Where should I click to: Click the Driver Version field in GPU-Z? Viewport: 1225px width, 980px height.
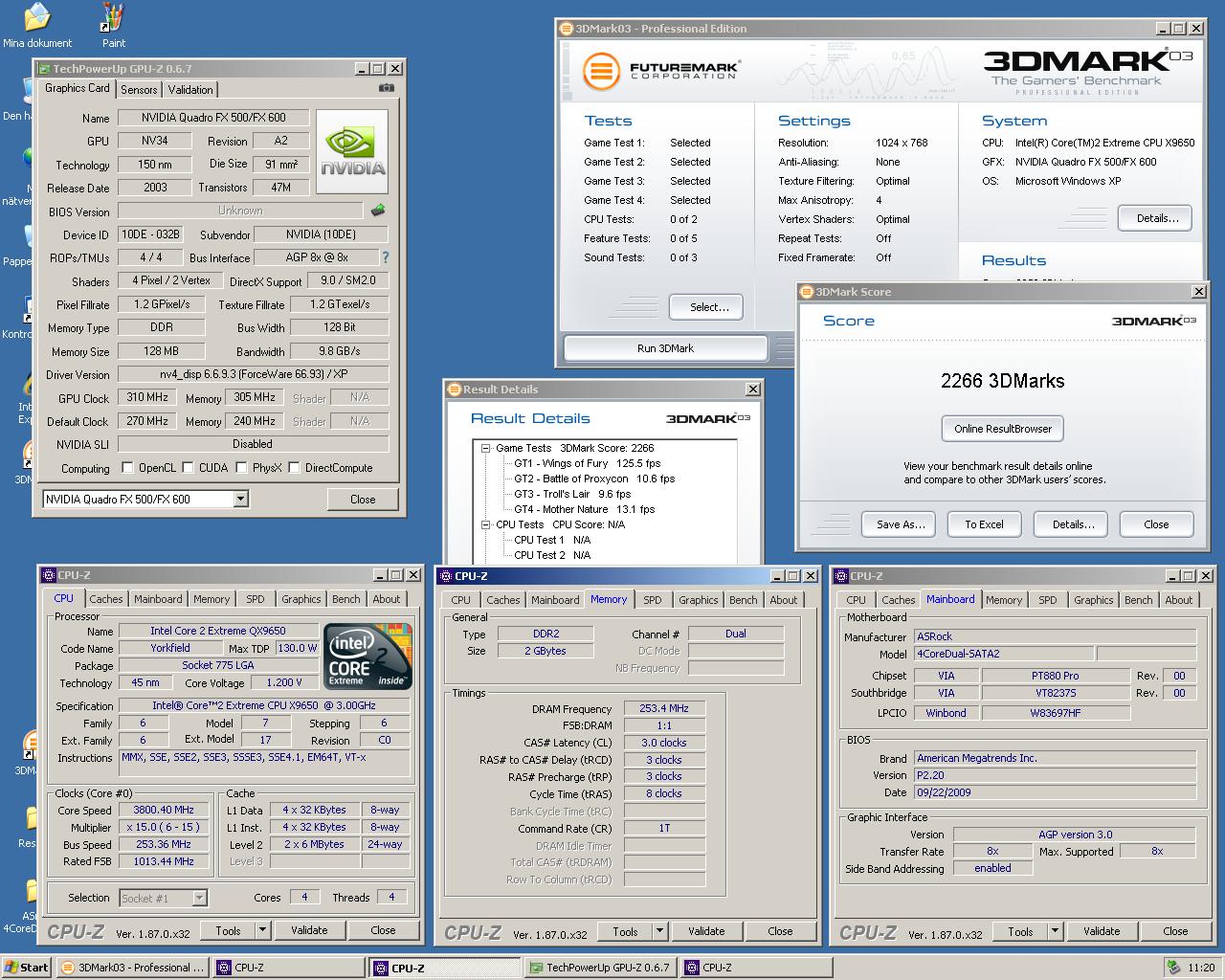coord(254,374)
